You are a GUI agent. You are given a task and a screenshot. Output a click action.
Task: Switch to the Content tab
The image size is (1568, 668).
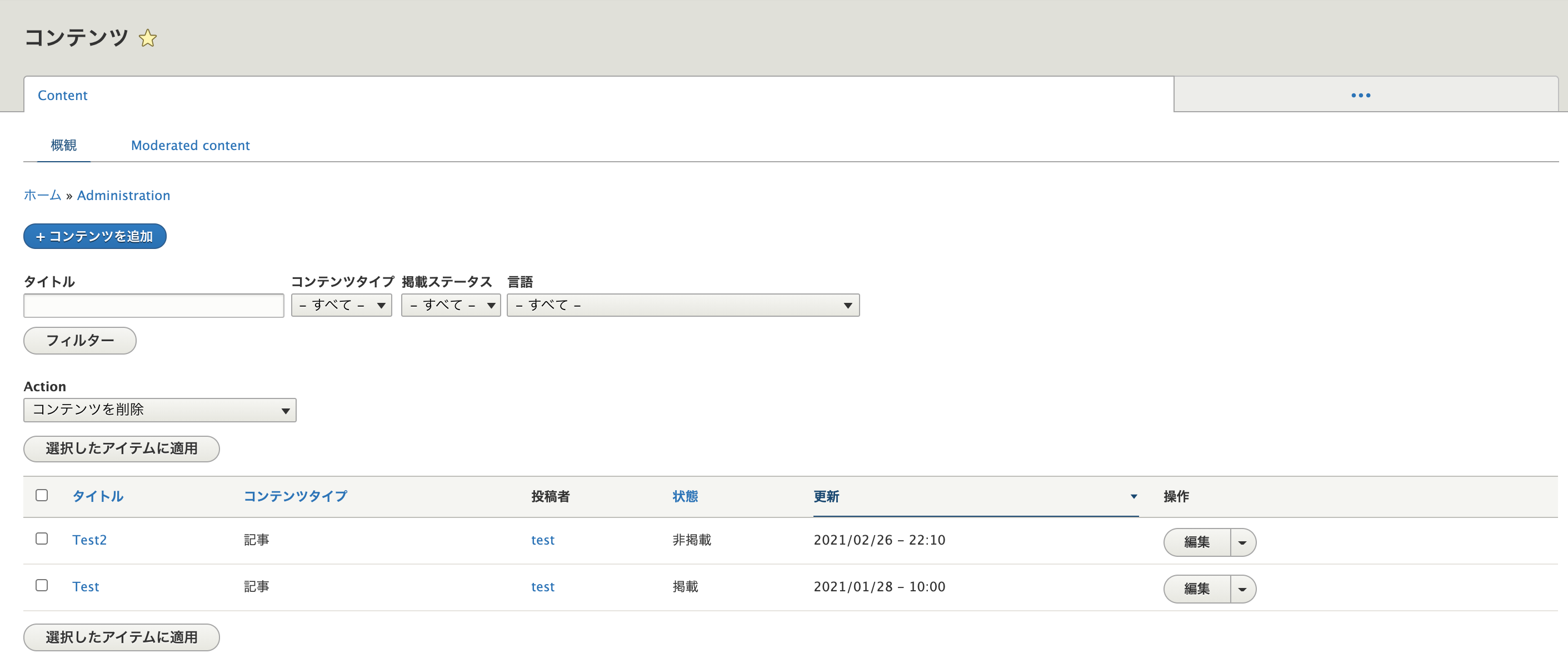(x=62, y=95)
